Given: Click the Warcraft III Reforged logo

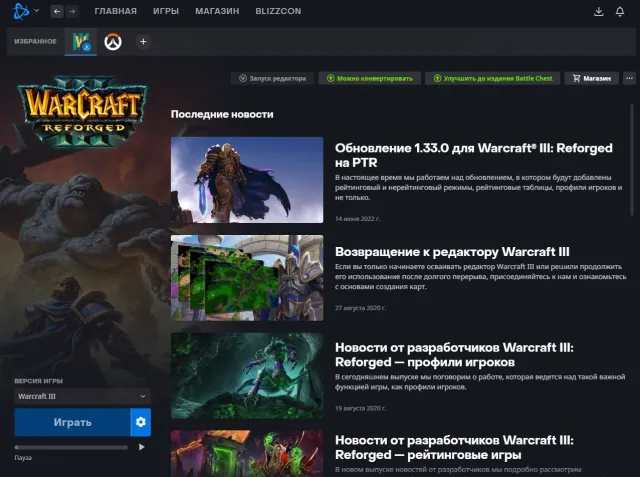Looking at the screenshot, I should (83, 111).
